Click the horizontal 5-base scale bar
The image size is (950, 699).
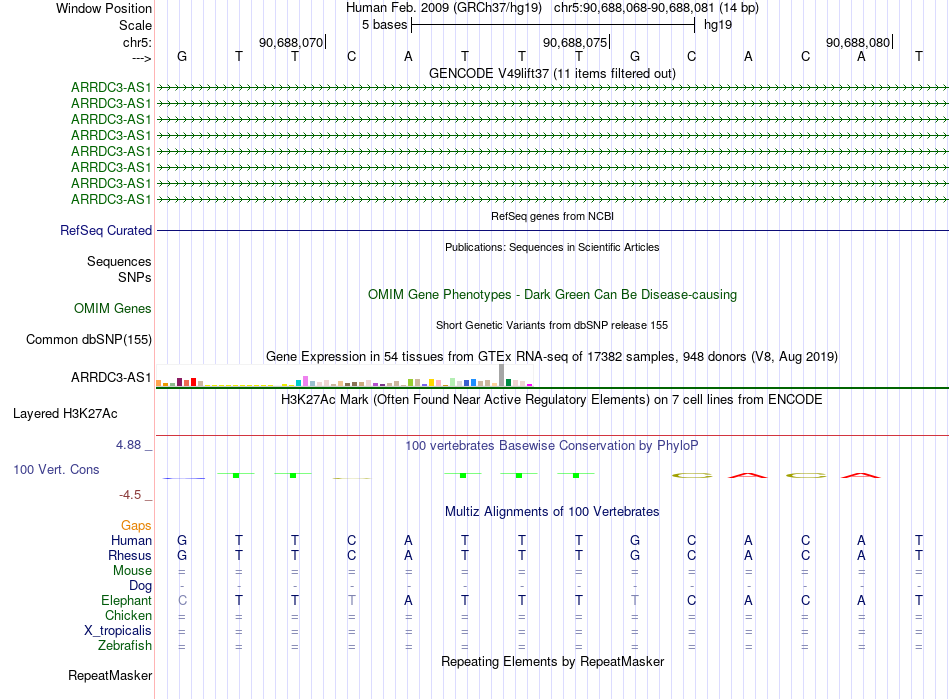pos(553,25)
